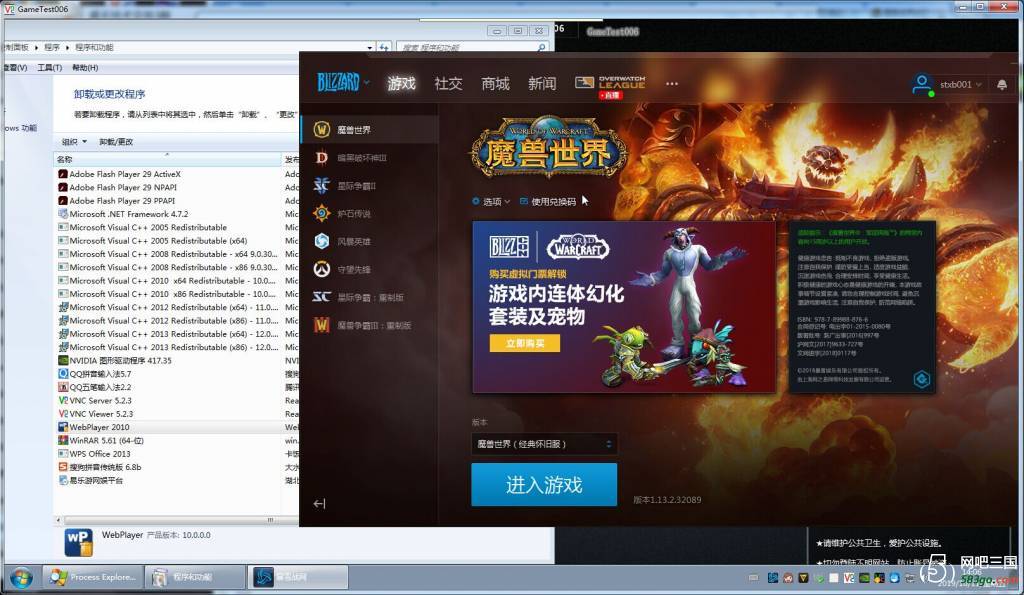The width and height of the screenshot is (1024, 595).
Task: Open the 商城 shop tab
Action: (x=495, y=84)
